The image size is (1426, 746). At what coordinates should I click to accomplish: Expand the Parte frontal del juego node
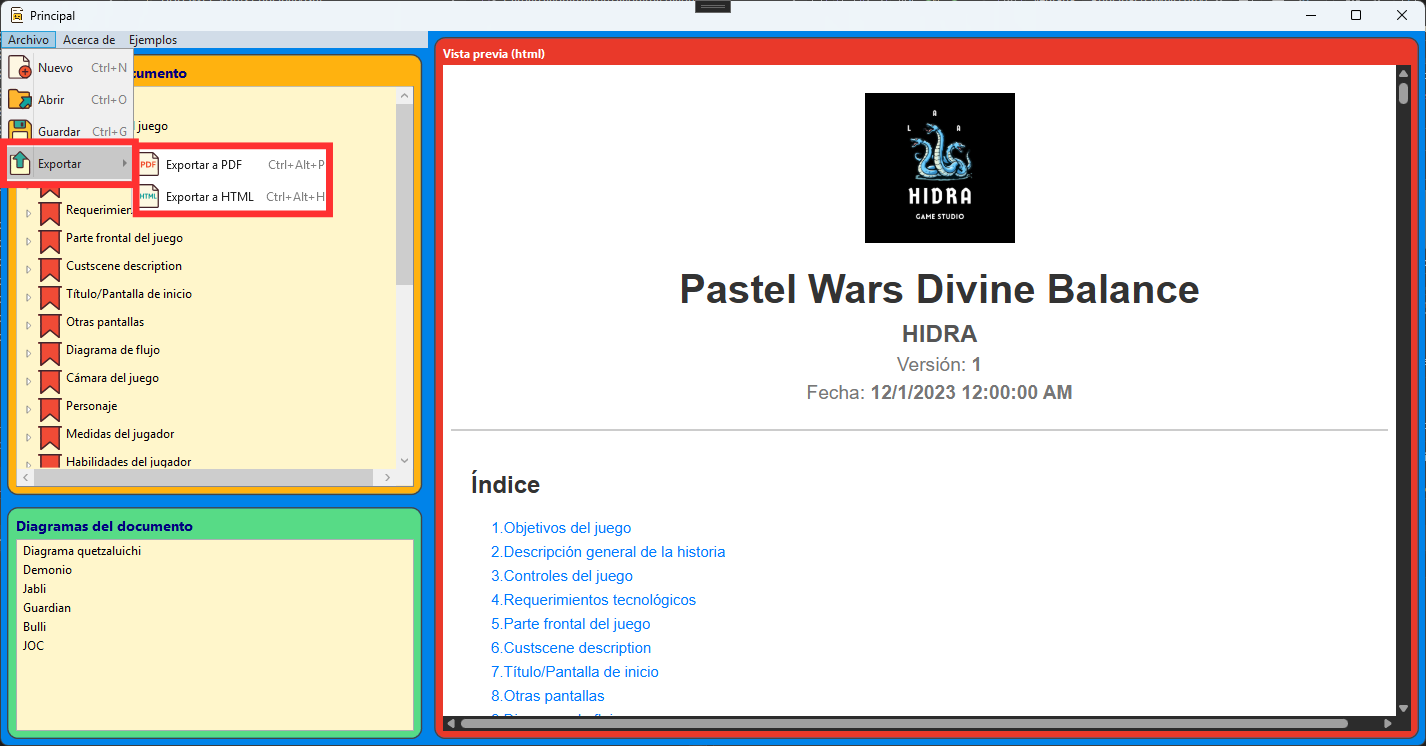point(28,241)
